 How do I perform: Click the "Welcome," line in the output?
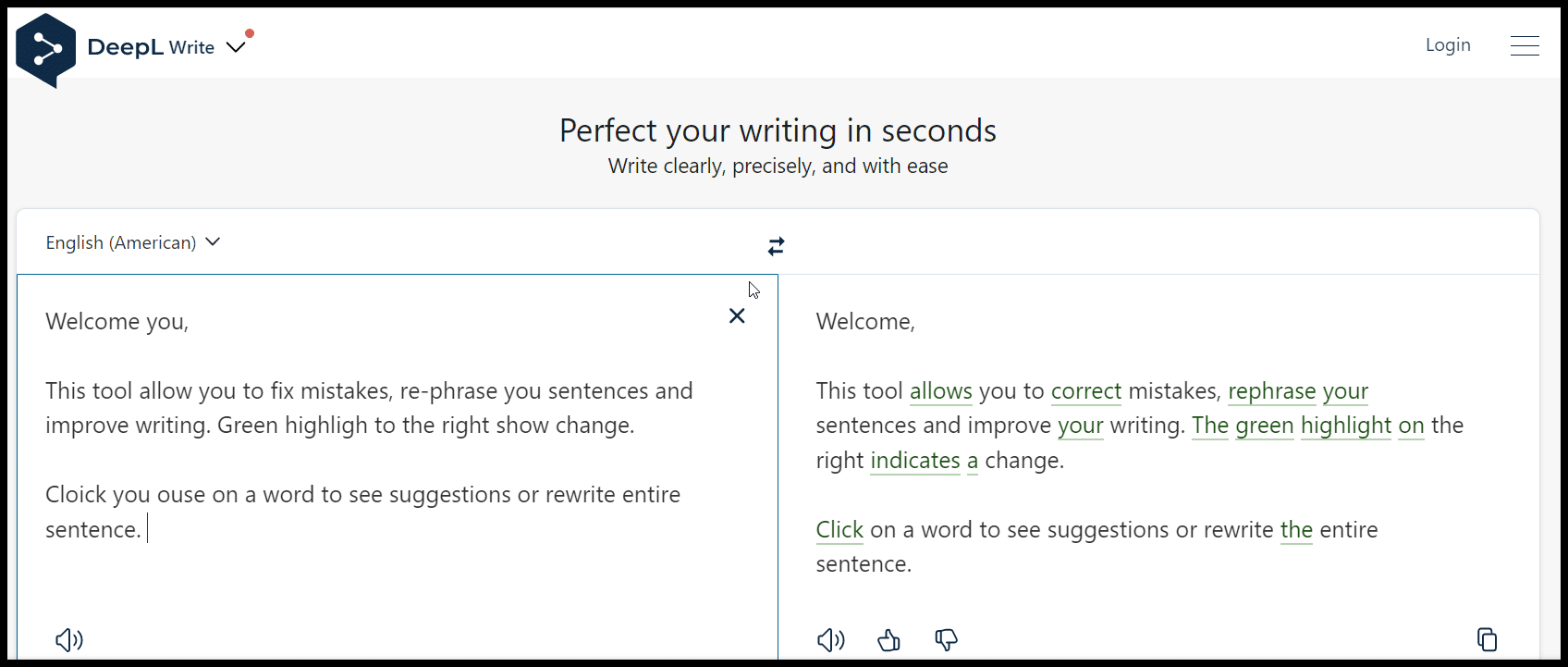[x=864, y=322]
